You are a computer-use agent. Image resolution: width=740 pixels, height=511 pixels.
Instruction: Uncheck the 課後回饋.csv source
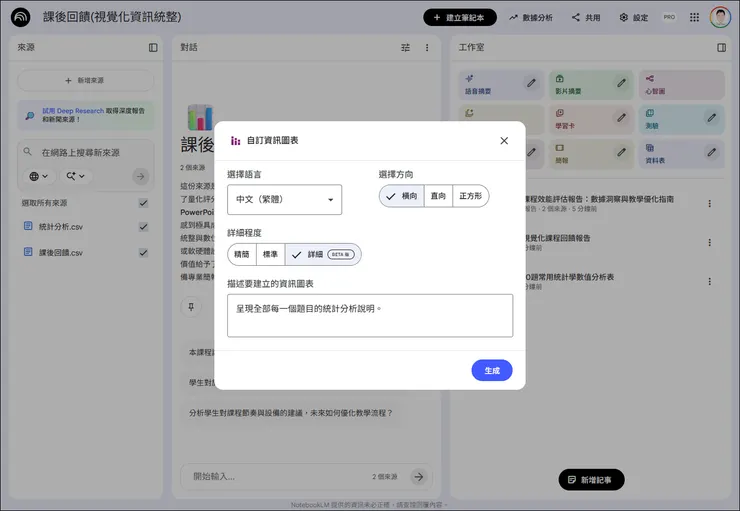(x=143, y=252)
